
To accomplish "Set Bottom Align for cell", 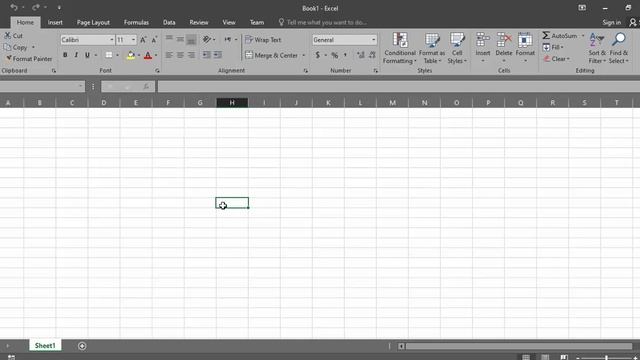I will [191, 40].
